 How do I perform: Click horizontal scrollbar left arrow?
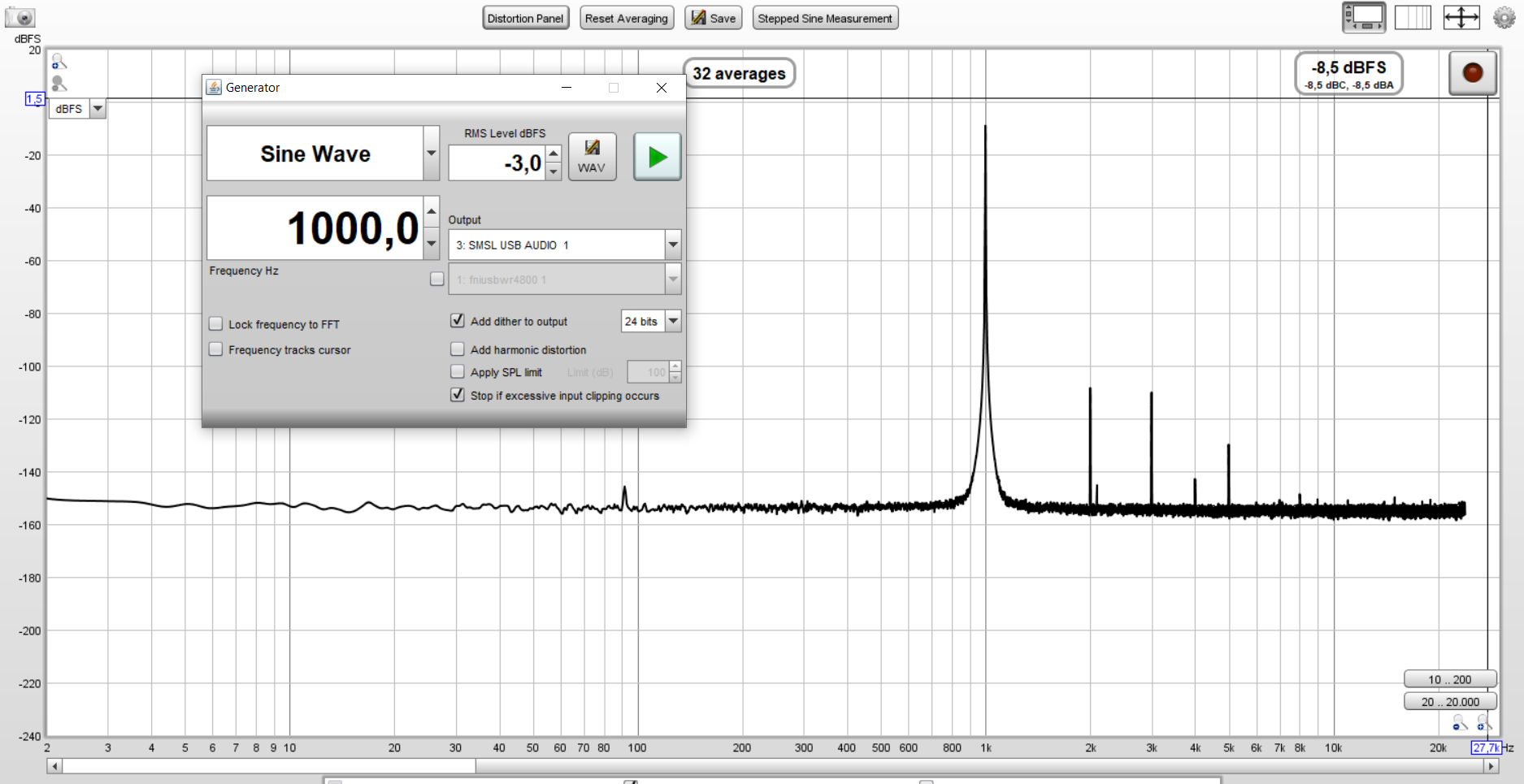[54, 766]
